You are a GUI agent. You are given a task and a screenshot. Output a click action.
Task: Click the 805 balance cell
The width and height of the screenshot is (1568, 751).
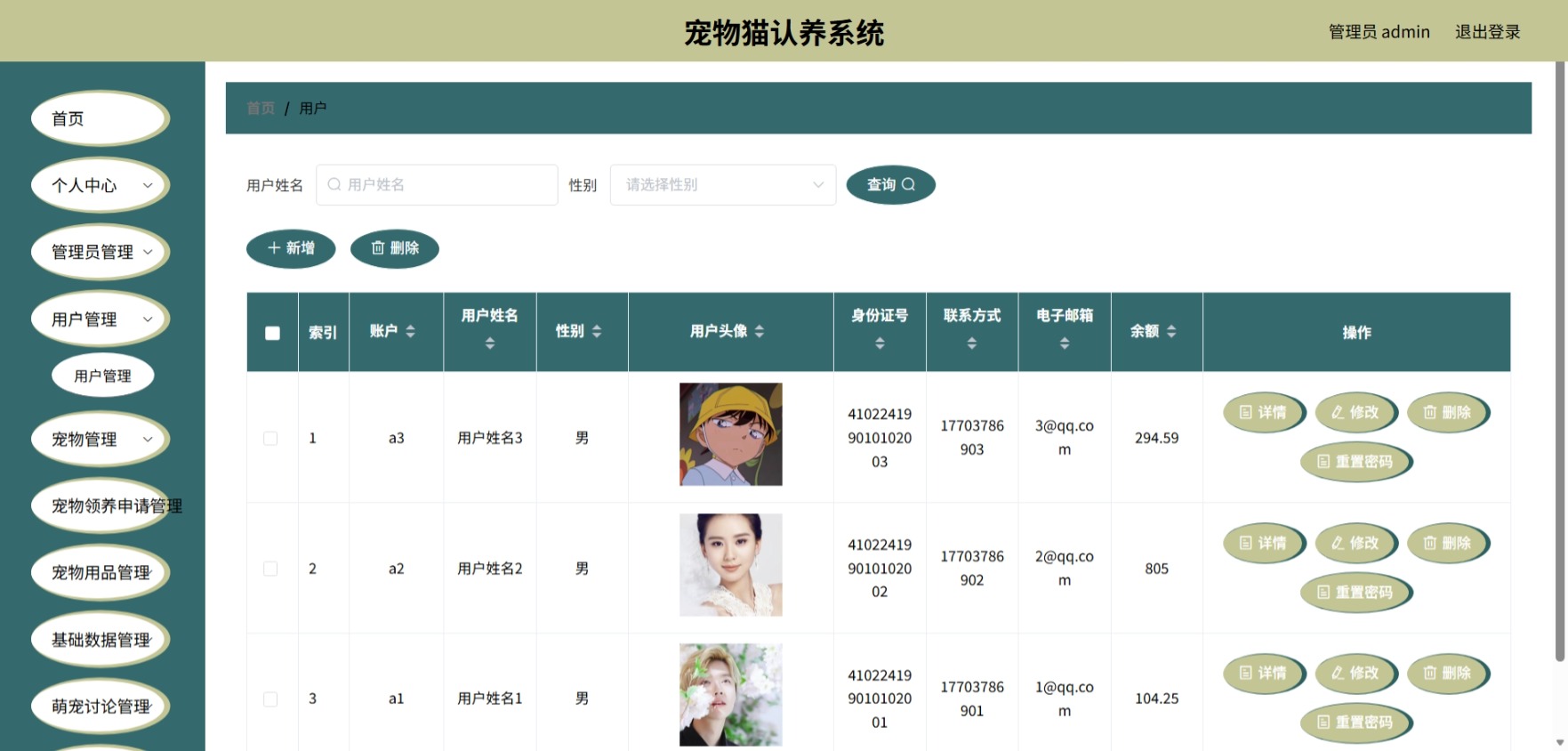(x=1156, y=569)
